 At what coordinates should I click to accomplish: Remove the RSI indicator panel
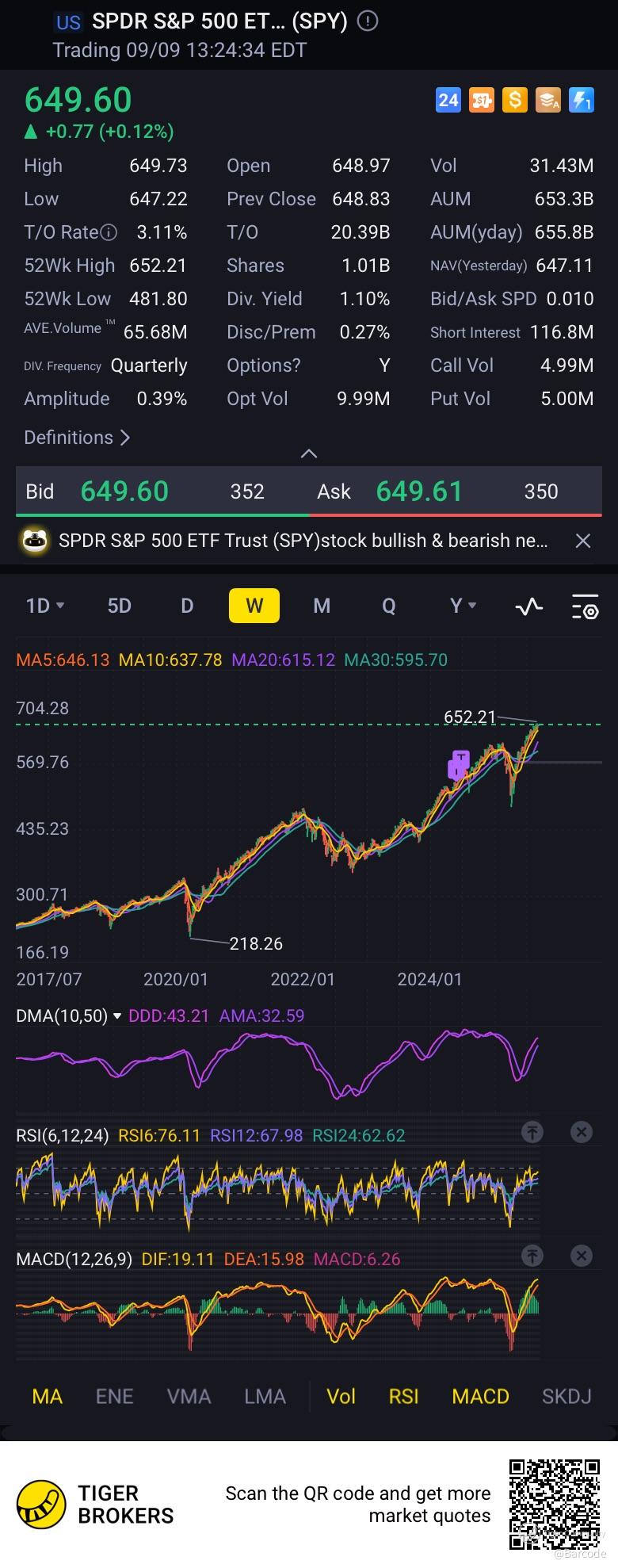point(582,1132)
